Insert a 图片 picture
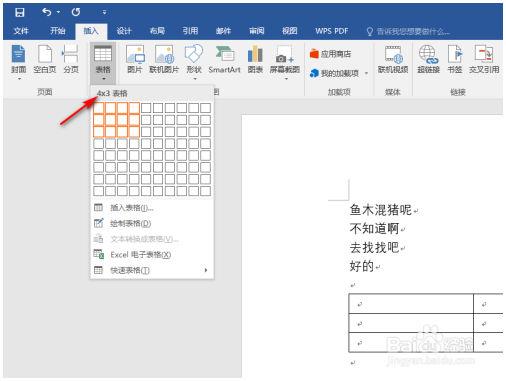506x381 pixels. click(x=135, y=59)
